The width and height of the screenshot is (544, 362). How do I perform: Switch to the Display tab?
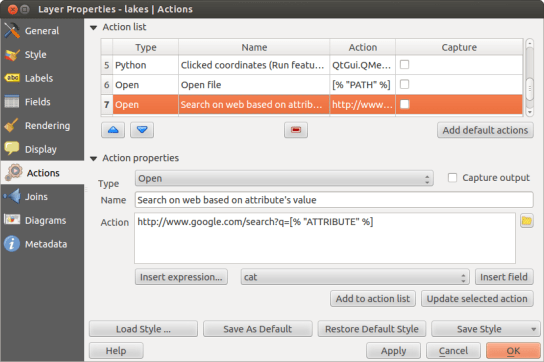(x=42, y=149)
